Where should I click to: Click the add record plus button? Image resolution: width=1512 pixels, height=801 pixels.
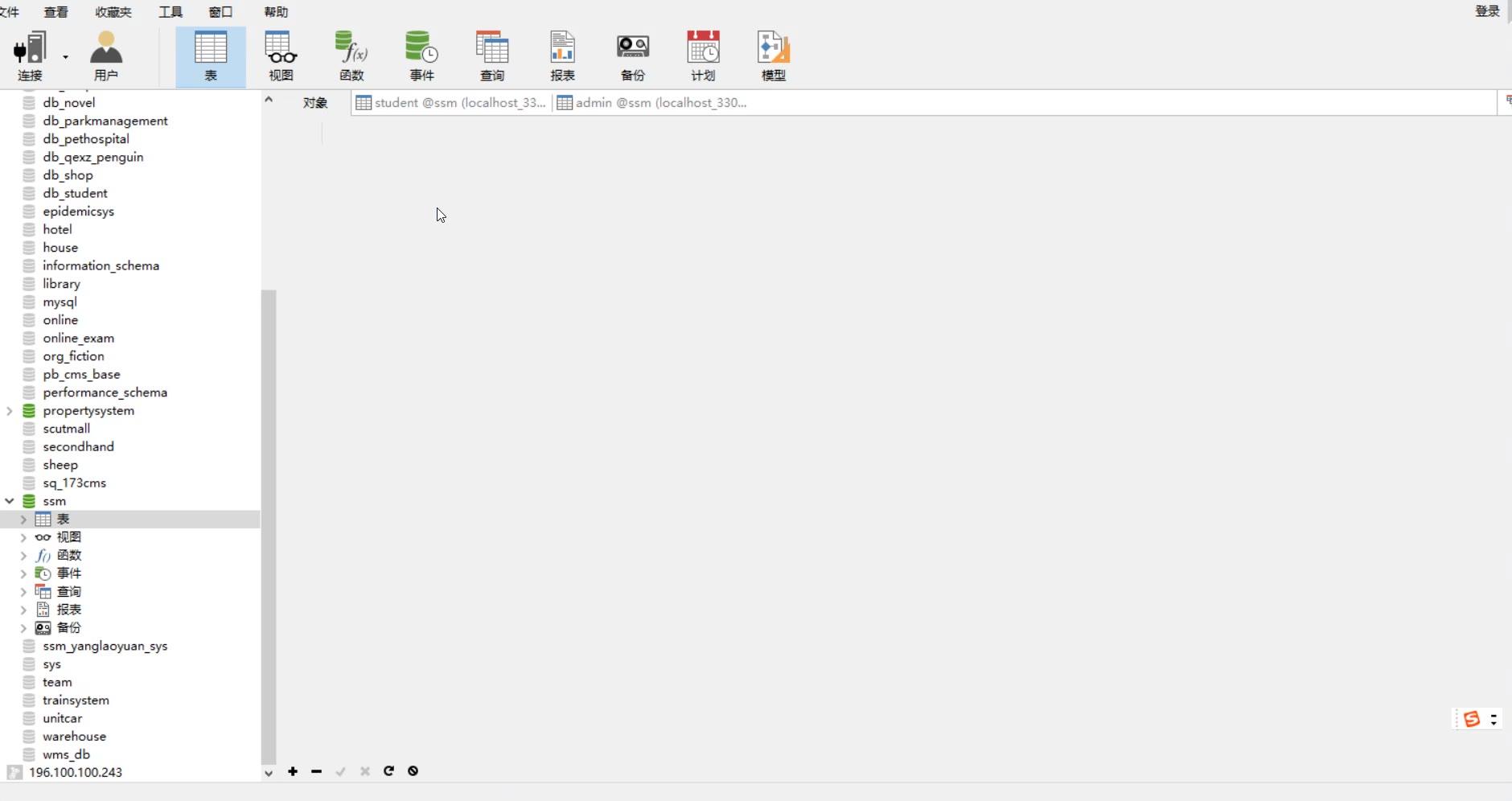tap(293, 771)
